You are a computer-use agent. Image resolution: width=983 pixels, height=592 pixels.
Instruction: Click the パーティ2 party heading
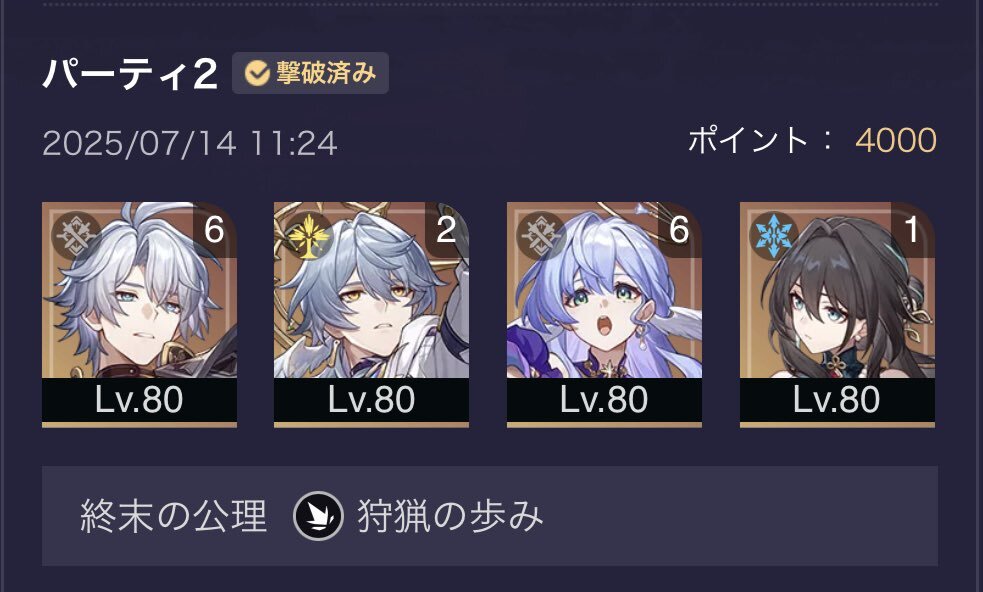click(x=130, y=74)
